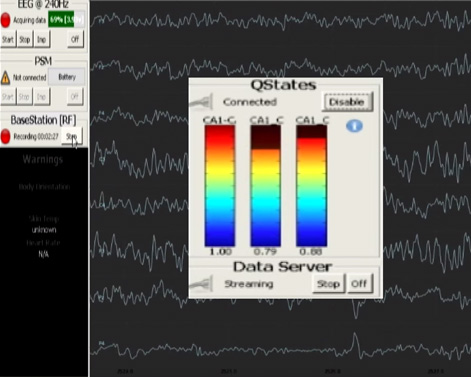Click the EEG Start button
Screen dimensions: 471x377
[x=8, y=39]
